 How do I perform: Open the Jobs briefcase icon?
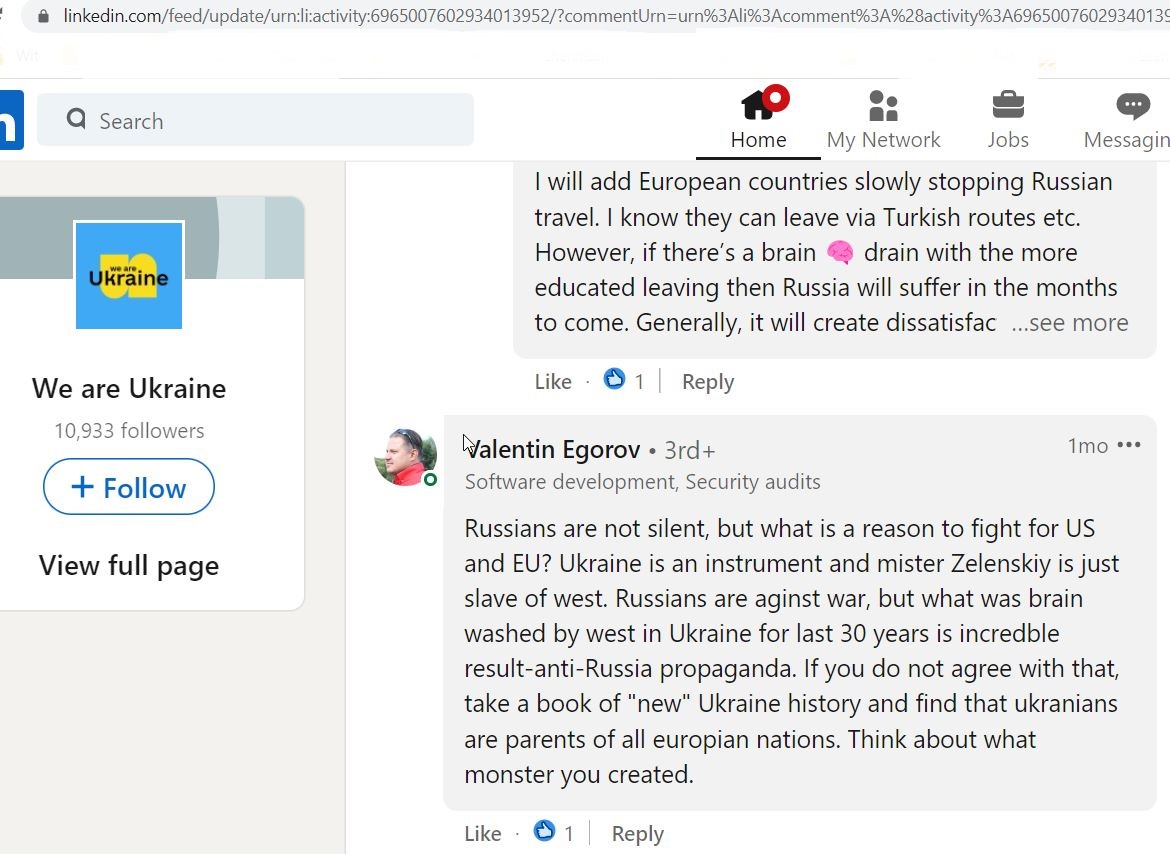(x=1008, y=105)
